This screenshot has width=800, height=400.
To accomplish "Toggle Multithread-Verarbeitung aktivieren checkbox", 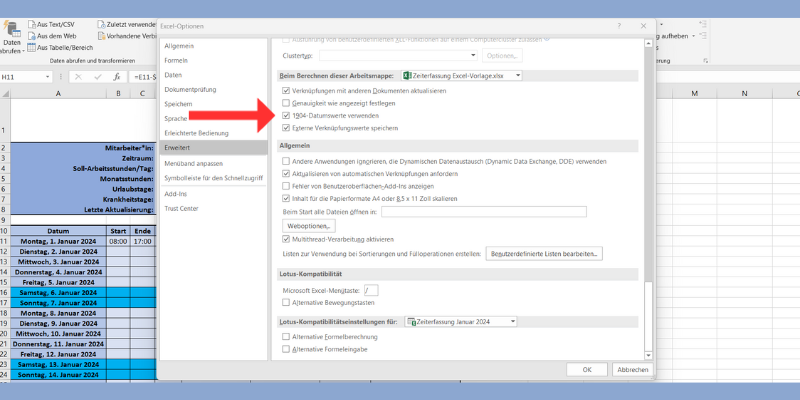I will pos(286,239).
